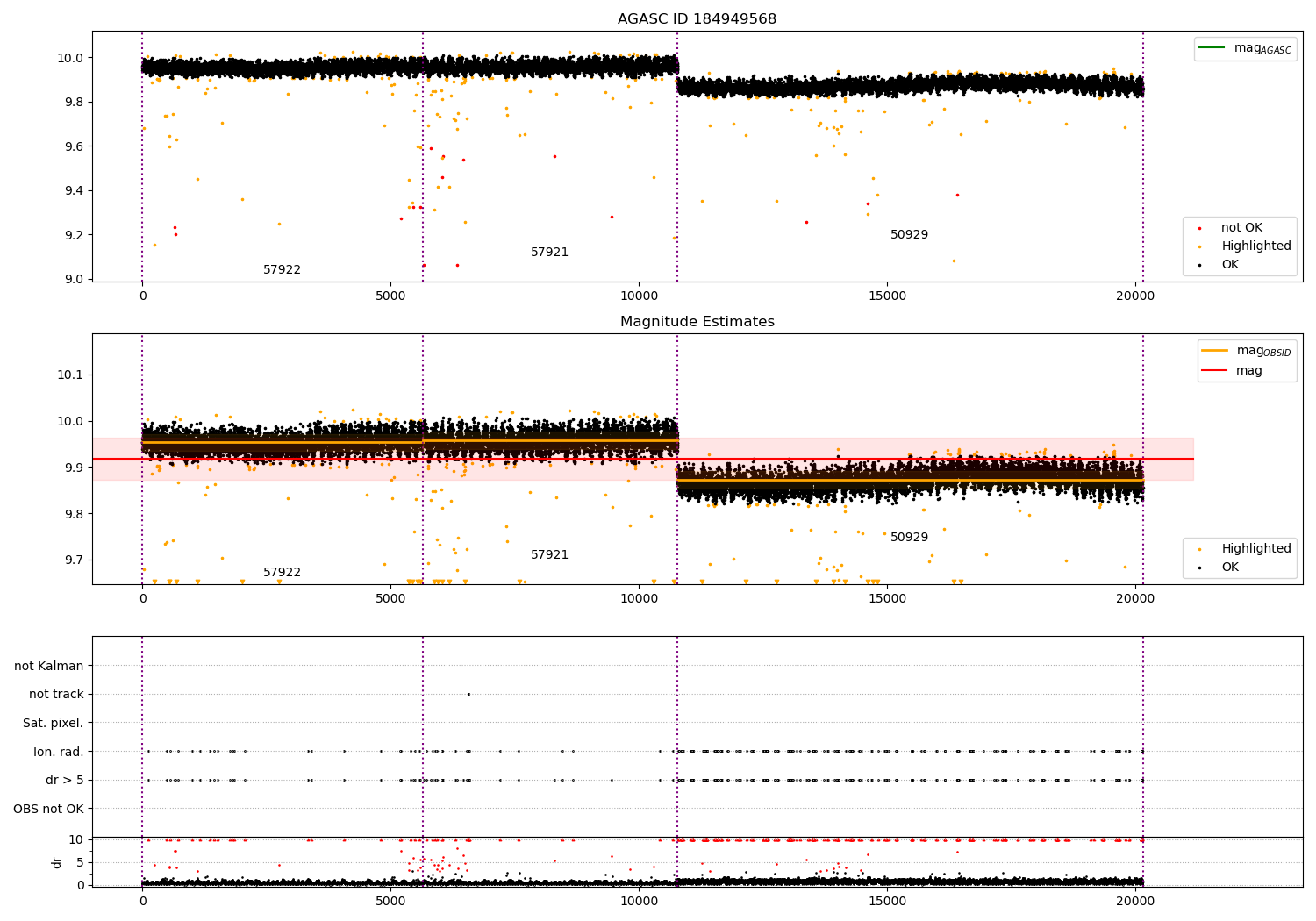Click the 'OBS not OK' flag row label
The width and height of the screenshot is (1316, 921).
tap(48, 809)
